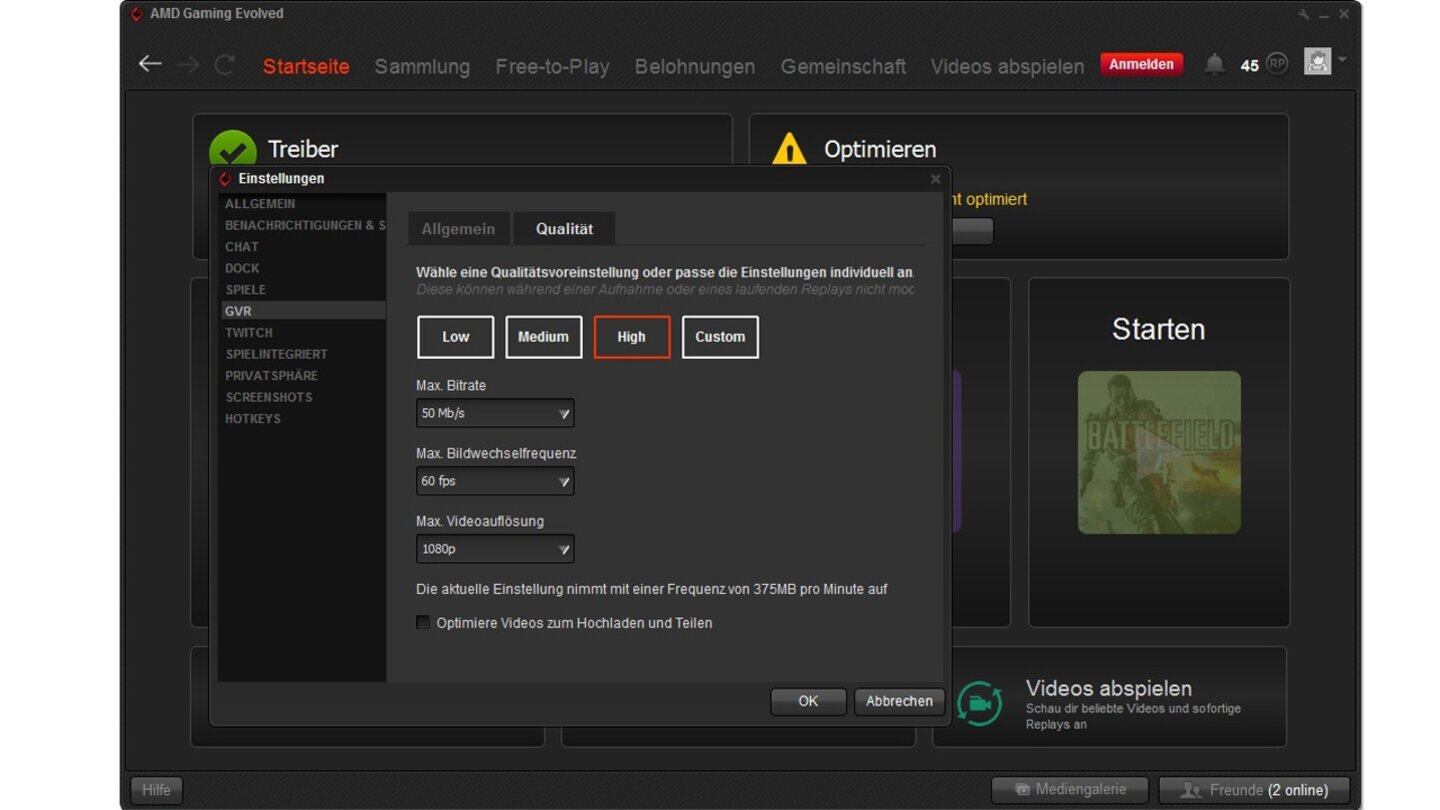Screen dimensions: 1440x810
Task: Choose the Low quality preset
Action: tap(456, 337)
